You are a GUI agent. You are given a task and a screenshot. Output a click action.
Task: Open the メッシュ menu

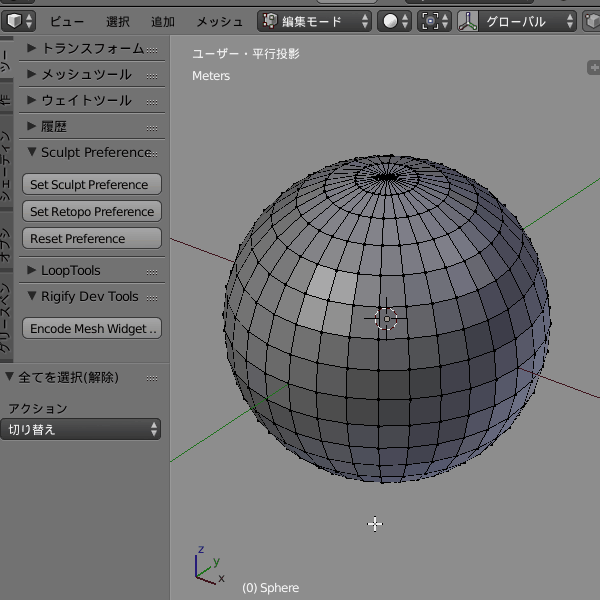[x=220, y=21]
